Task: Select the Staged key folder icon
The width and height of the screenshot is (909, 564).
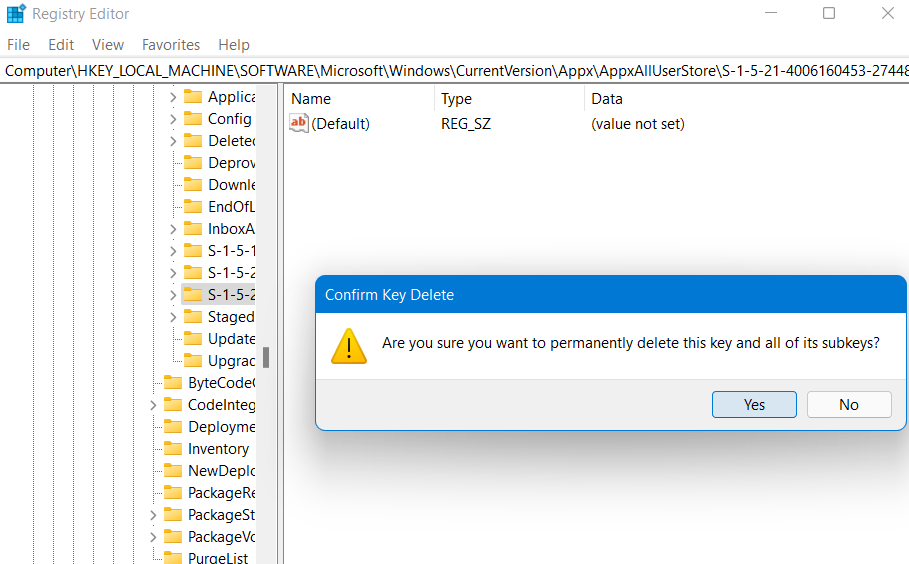Action: point(193,317)
